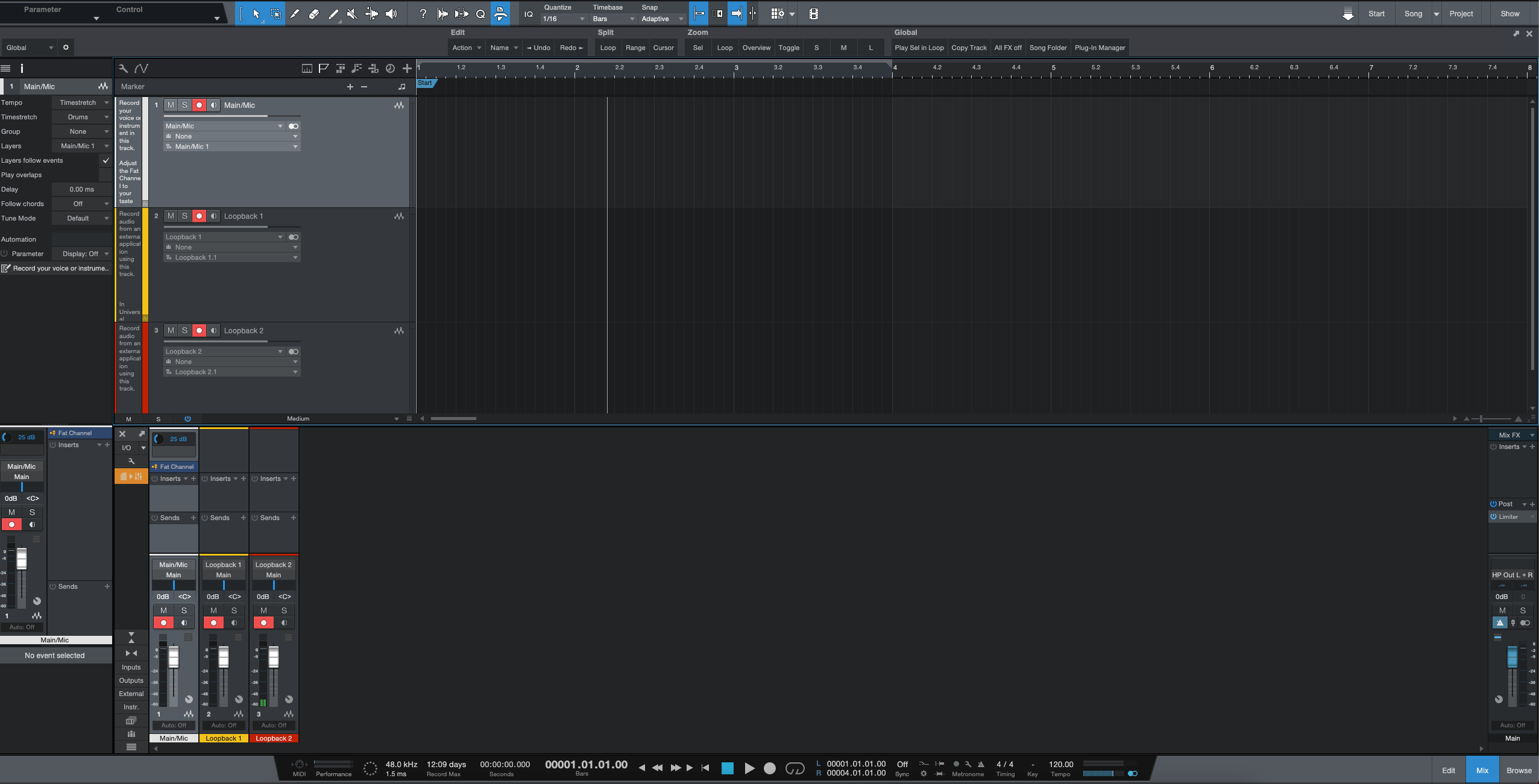This screenshot has height=784, width=1539.
Task: Open Snap Adaptive dropdown
Action: point(662,19)
